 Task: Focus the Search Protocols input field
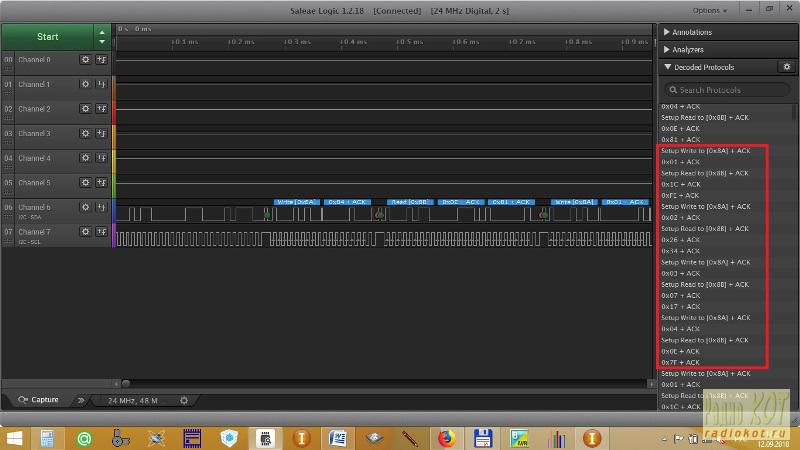pyautogui.click(x=727, y=90)
